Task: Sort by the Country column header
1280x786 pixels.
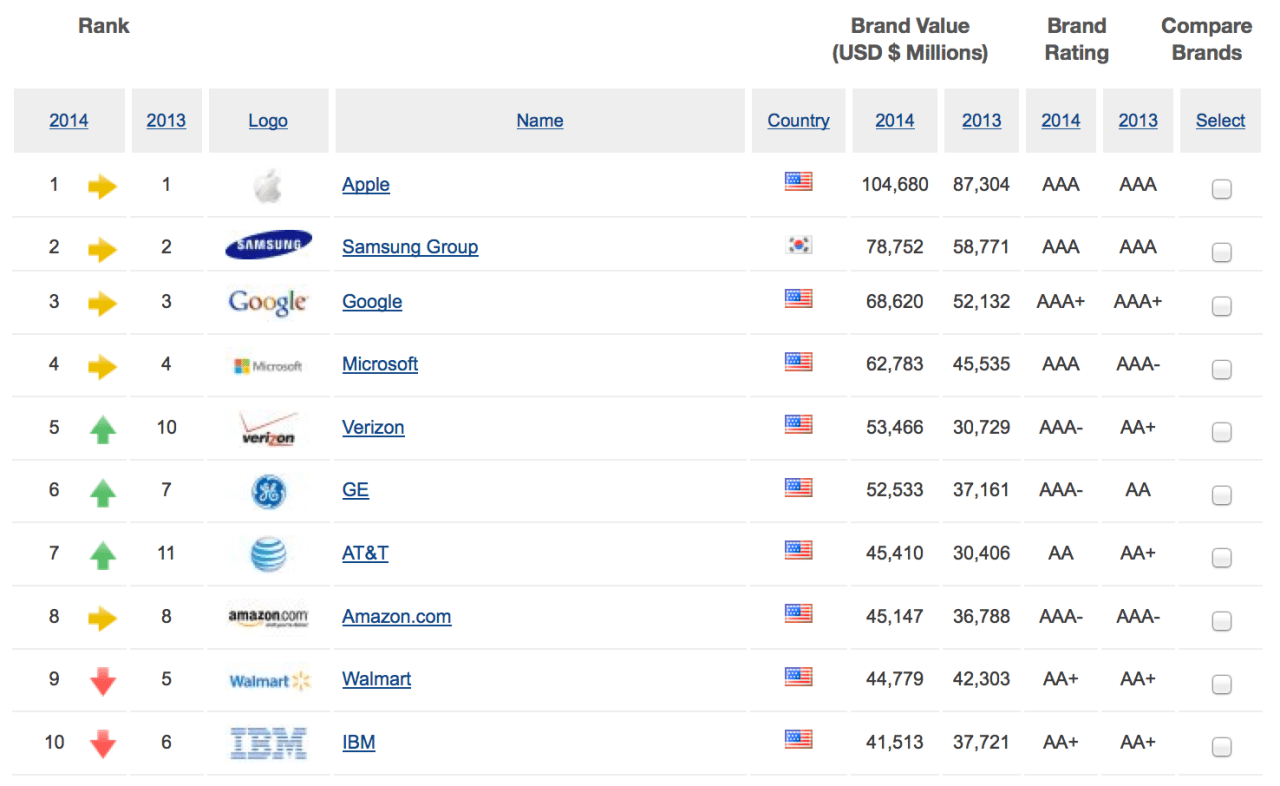Action: [798, 120]
